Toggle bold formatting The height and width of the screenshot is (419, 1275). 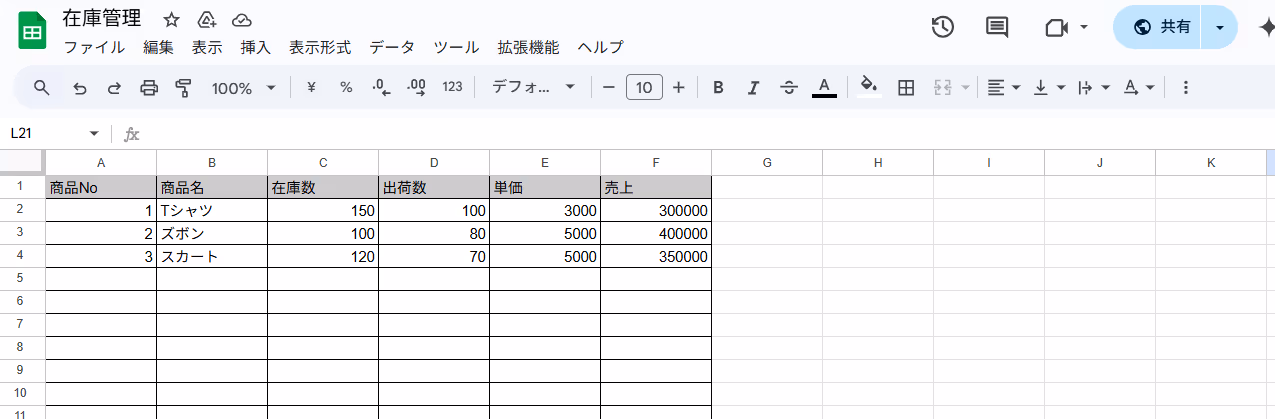click(x=718, y=88)
